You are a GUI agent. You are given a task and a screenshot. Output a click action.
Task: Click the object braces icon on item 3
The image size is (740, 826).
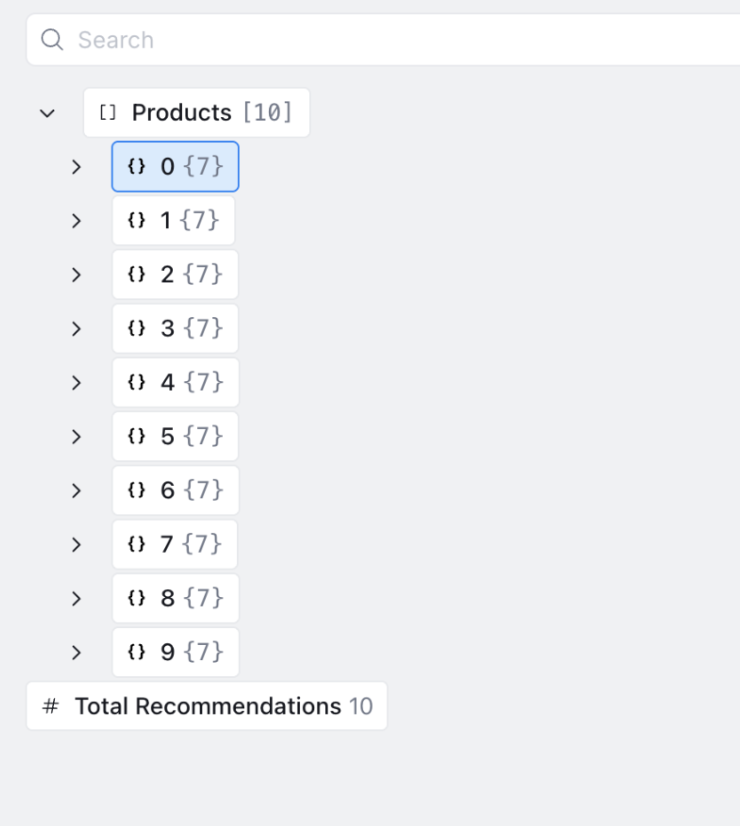136,328
